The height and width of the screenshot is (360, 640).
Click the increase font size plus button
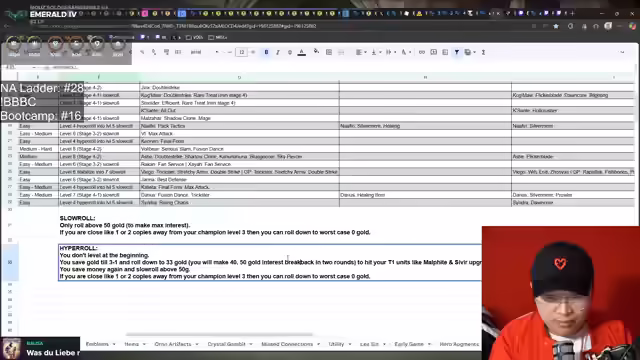(253, 52)
